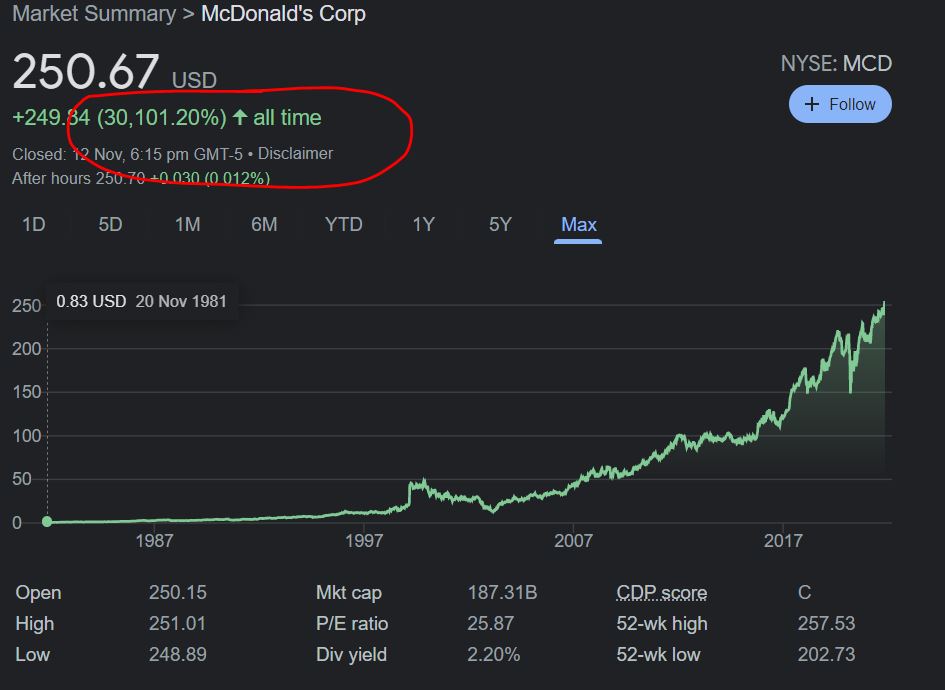
Task: Open the 6M time range
Action: tap(264, 224)
